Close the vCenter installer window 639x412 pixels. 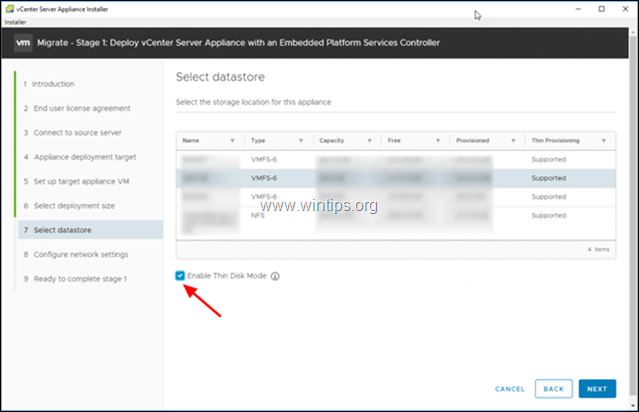tap(626, 9)
